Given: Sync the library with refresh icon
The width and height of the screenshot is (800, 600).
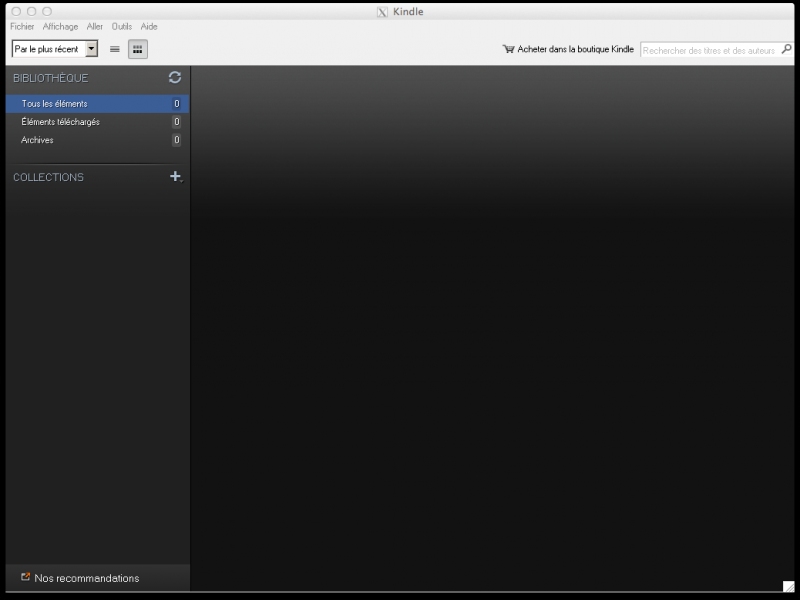Looking at the screenshot, I should [x=175, y=77].
